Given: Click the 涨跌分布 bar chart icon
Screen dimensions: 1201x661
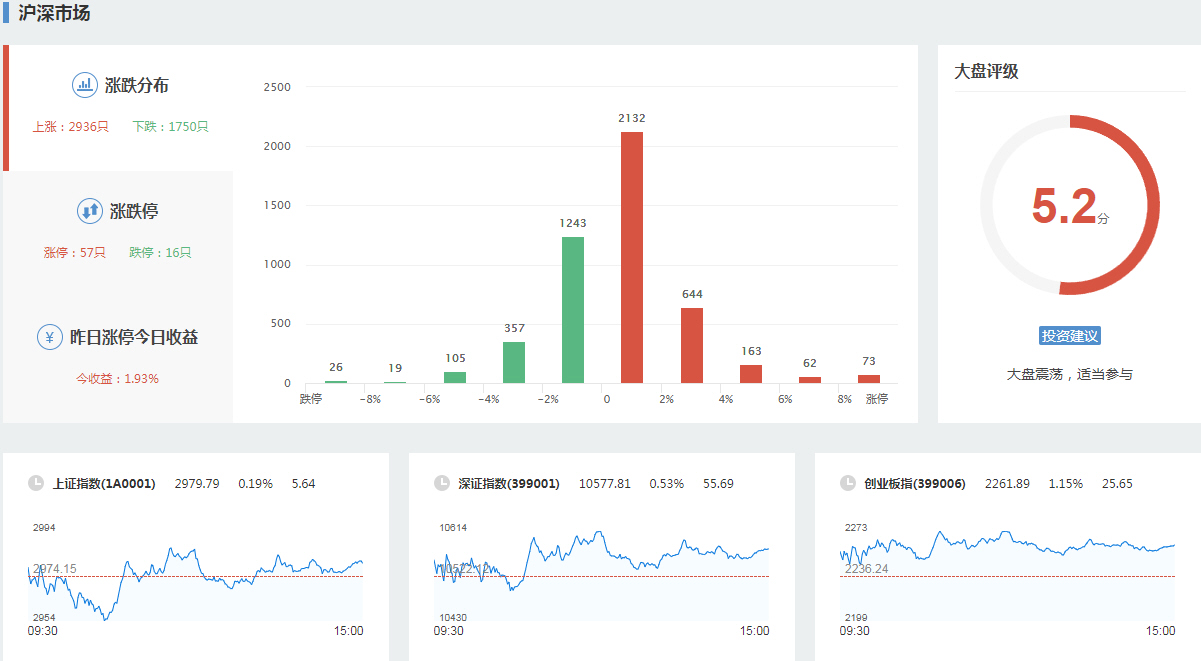Looking at the screenshot, I should tap(85, 85).
